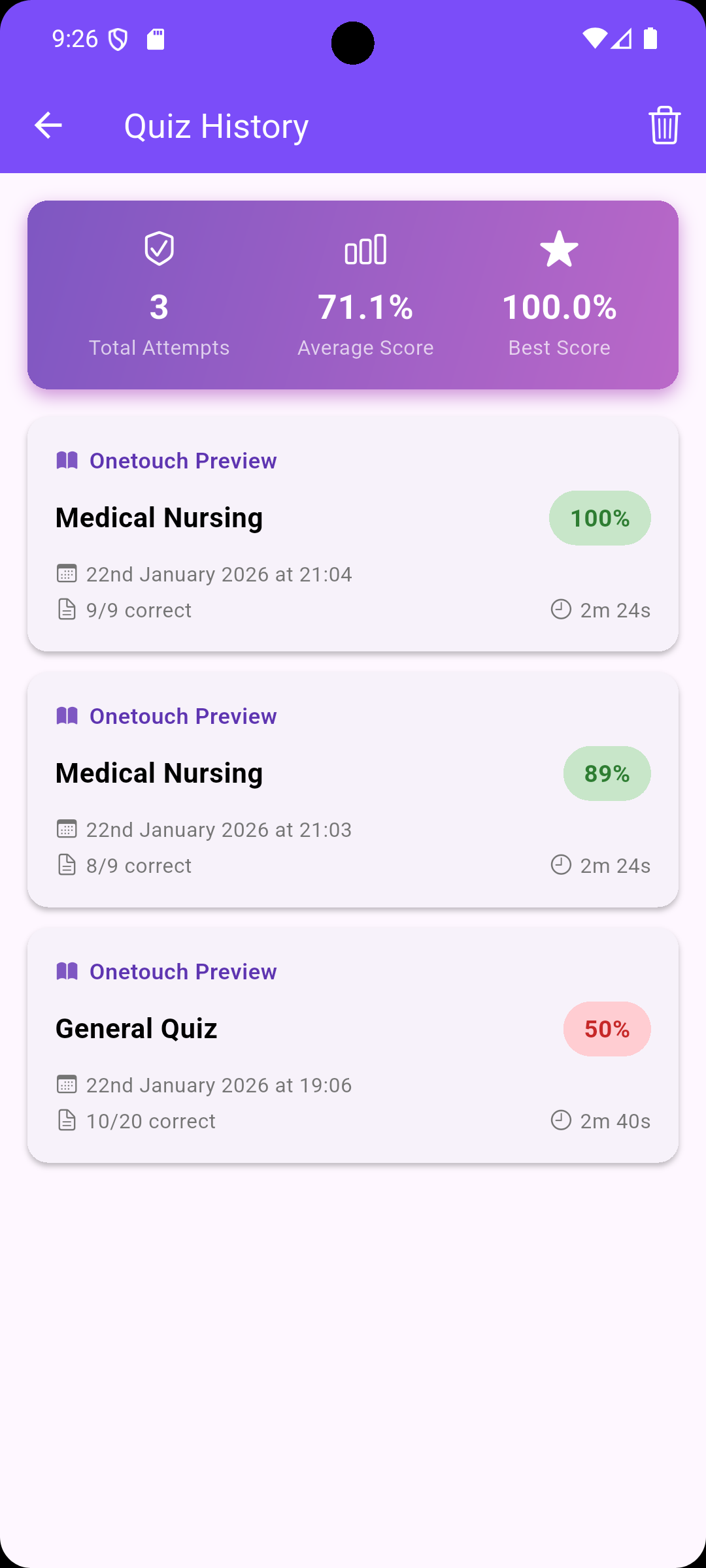
Task: Click the trash delete history icon
Action: (664, 125)
